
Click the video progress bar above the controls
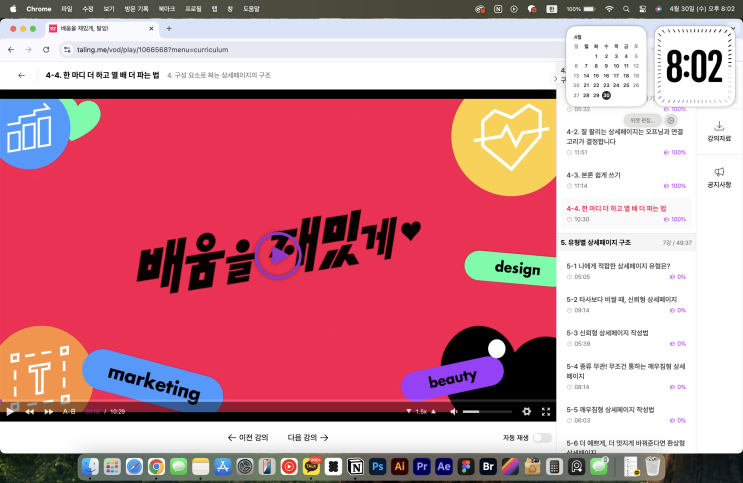pos(278,402)
